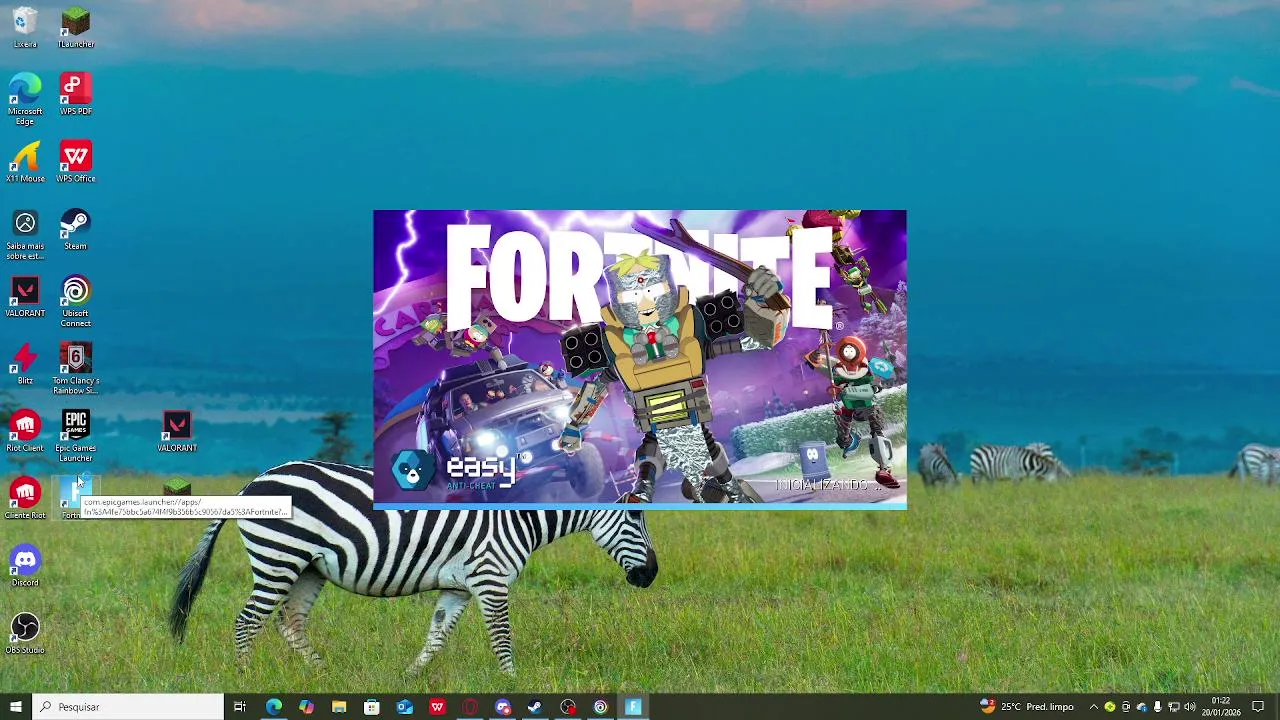Open File Explorer from the taskbar
This screenshot has width=1280, height=720.
point(339,707)
